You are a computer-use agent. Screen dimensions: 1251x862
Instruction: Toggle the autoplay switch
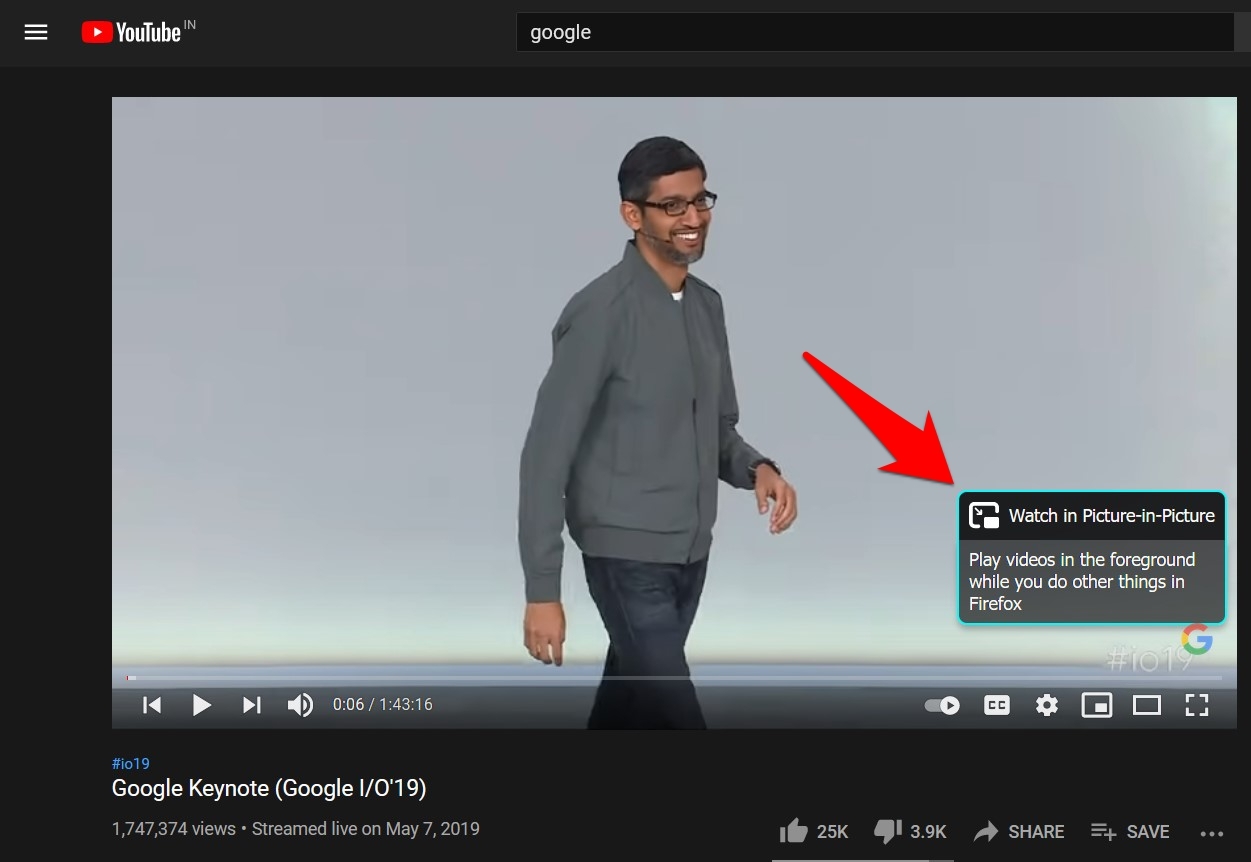942,705
